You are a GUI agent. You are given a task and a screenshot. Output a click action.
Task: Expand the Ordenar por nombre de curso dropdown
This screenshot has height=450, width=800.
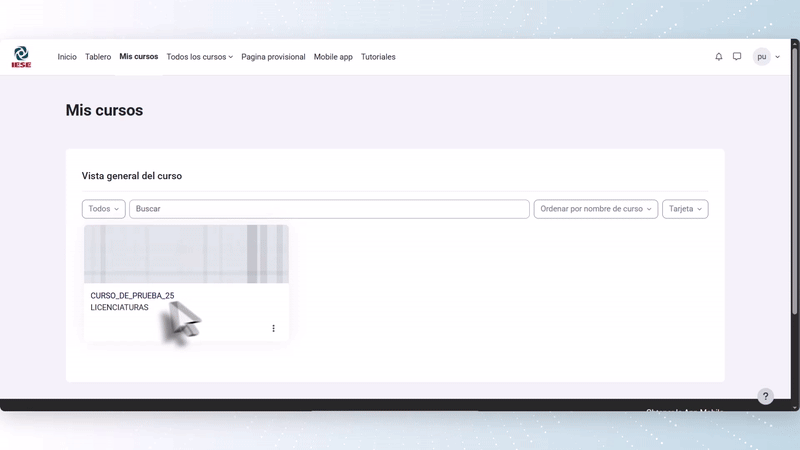(x=595, y=209)
